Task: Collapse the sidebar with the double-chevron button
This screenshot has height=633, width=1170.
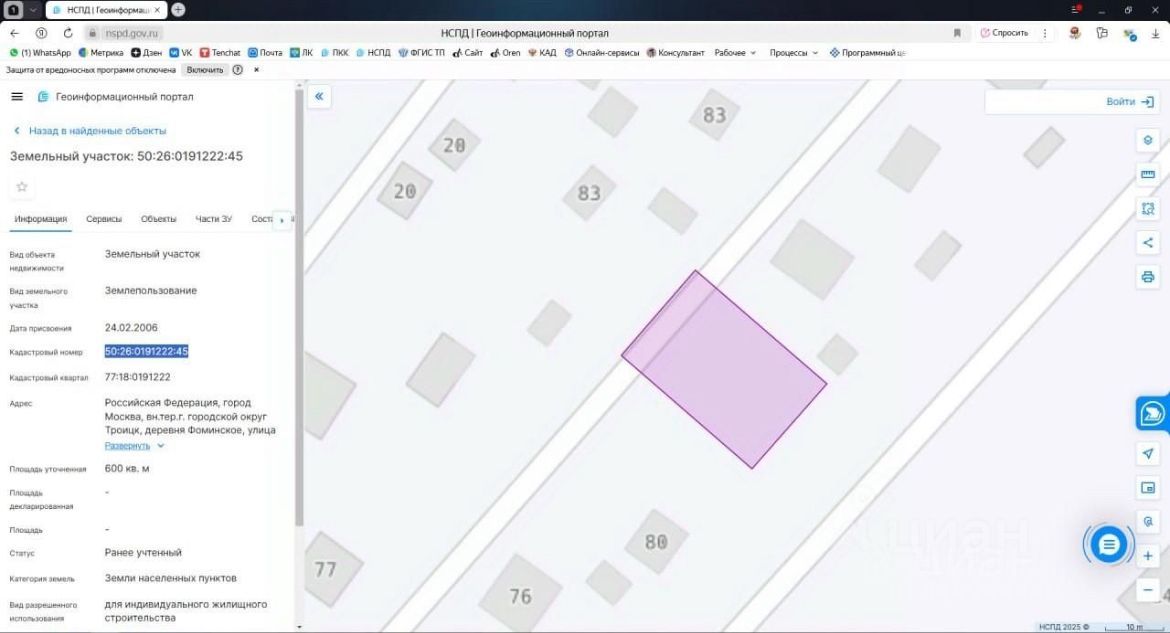Action: coord(319,96)
